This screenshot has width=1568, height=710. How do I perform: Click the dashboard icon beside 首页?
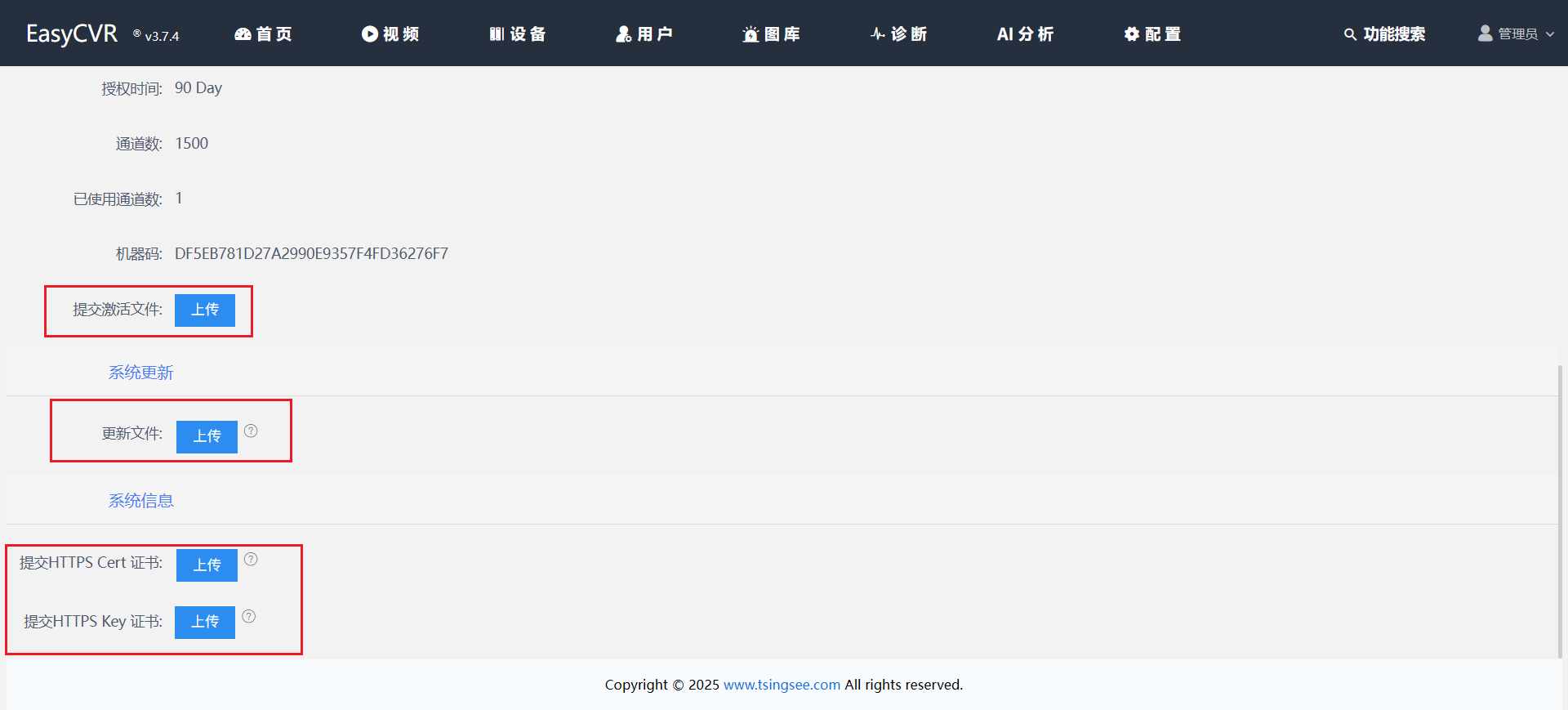[243, 34]
